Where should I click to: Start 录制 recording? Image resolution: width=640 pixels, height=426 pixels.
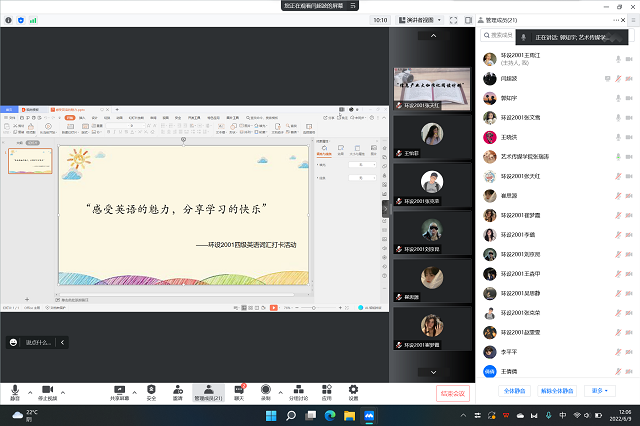pos(266,393)
